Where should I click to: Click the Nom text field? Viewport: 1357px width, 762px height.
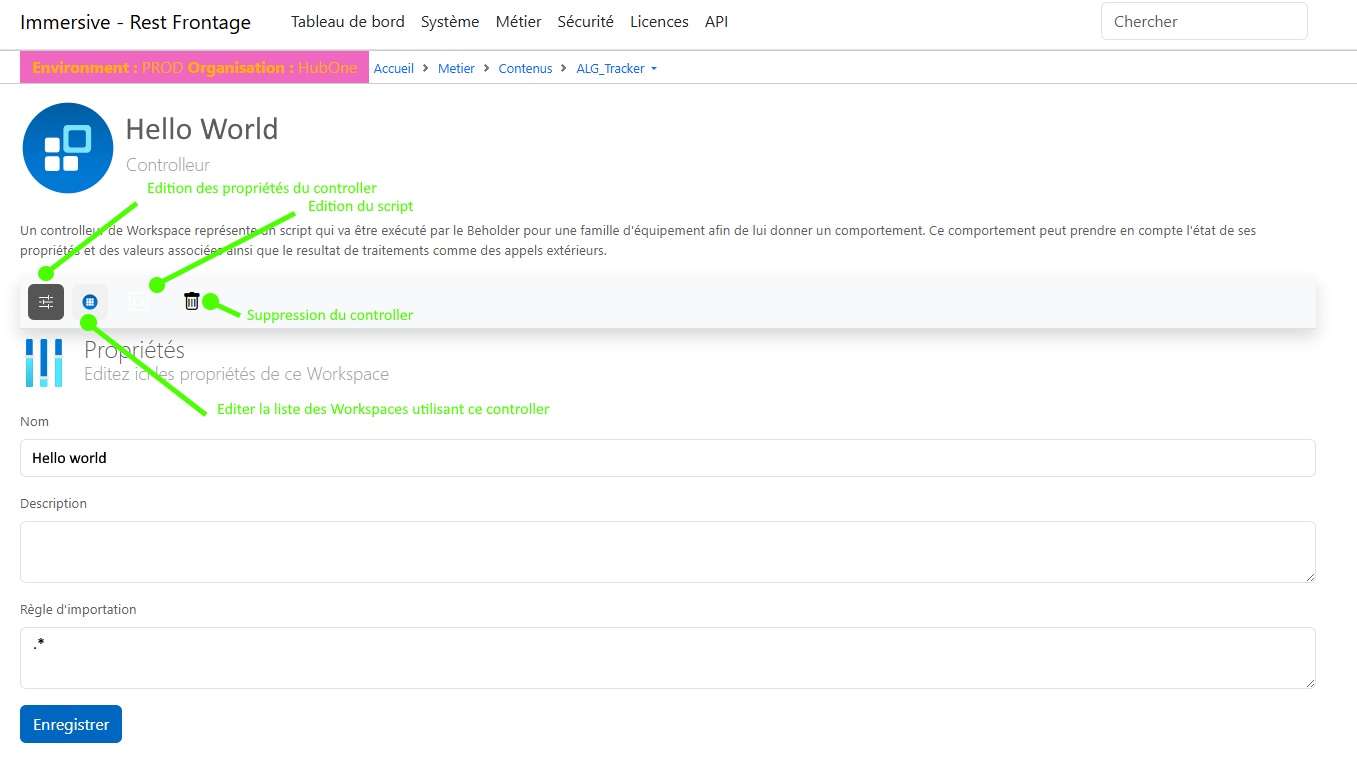[x=668, y=457]
